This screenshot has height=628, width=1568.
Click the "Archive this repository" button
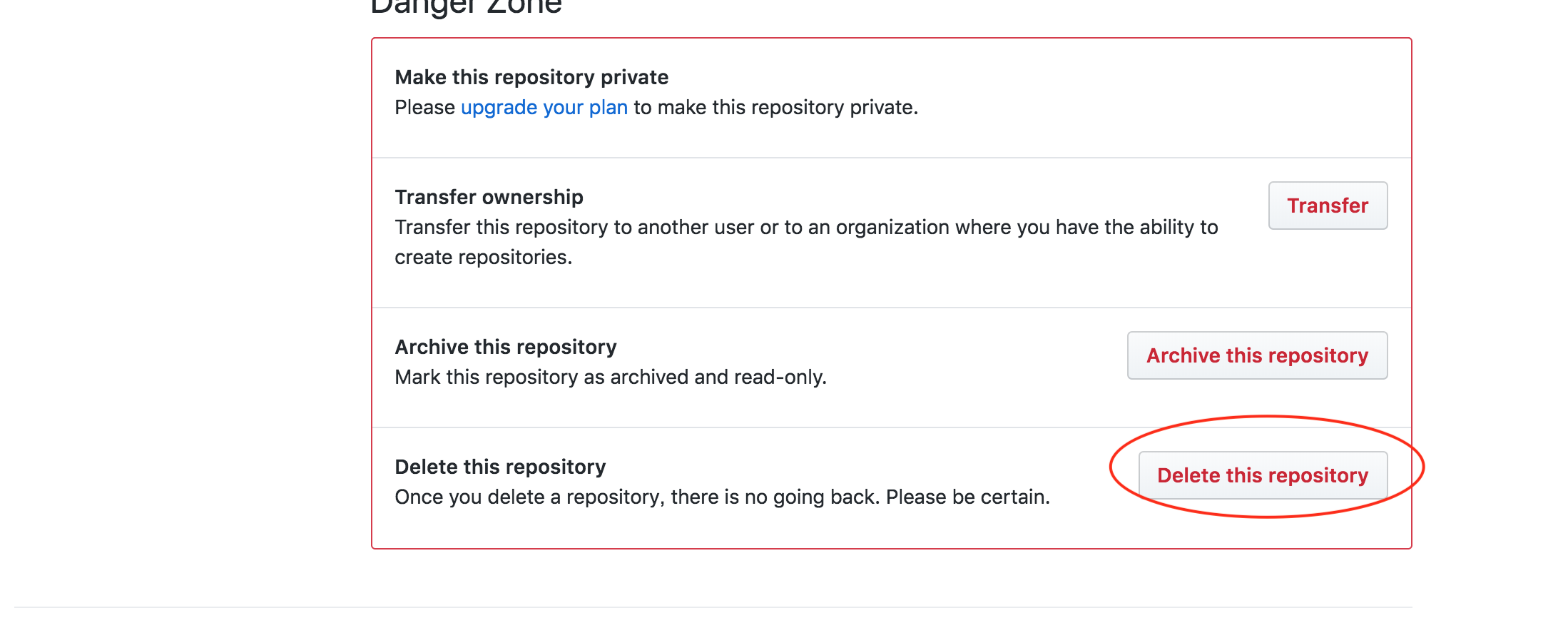pos(1256,355)
